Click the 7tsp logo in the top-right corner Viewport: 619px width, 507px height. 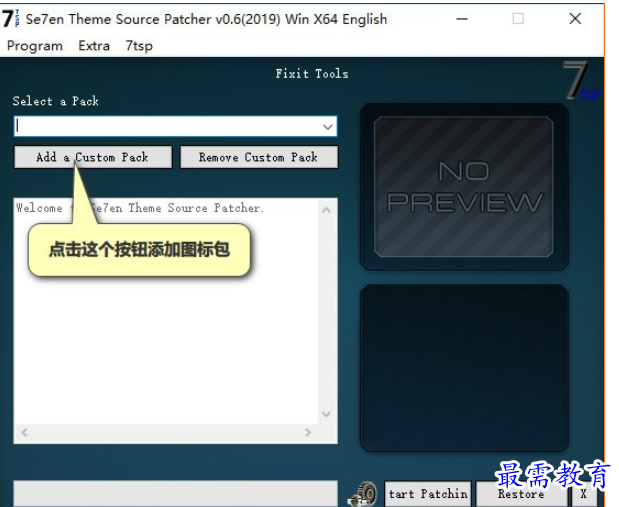click(x=582, y=81)
